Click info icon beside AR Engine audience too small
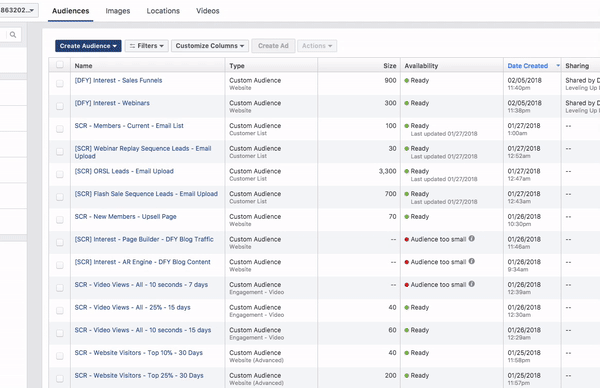 [472, 261]
